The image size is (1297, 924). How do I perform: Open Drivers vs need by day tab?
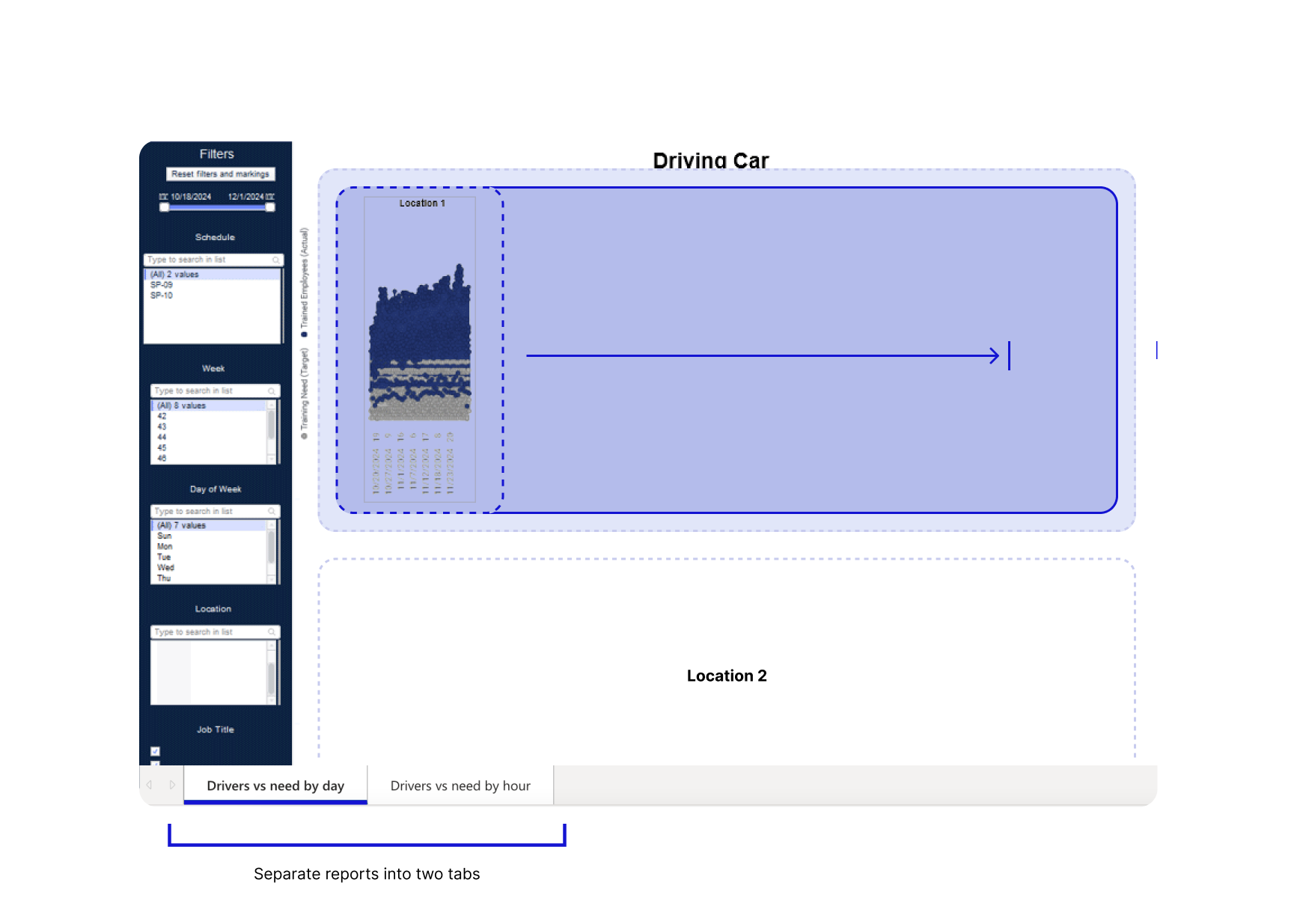(275, 786)
